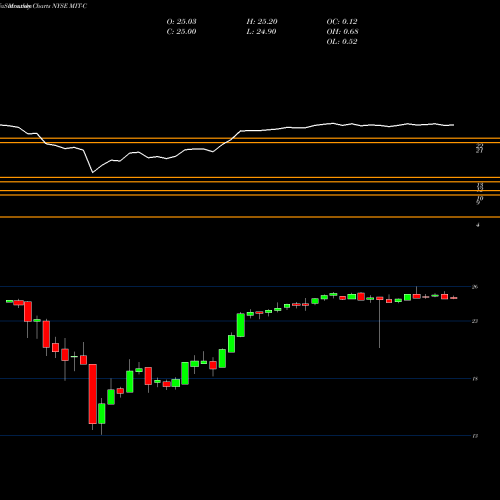Screen dimensions: 500x500
Task: Click the close value "C: 25.00"
Action: (x=181, y=32)
